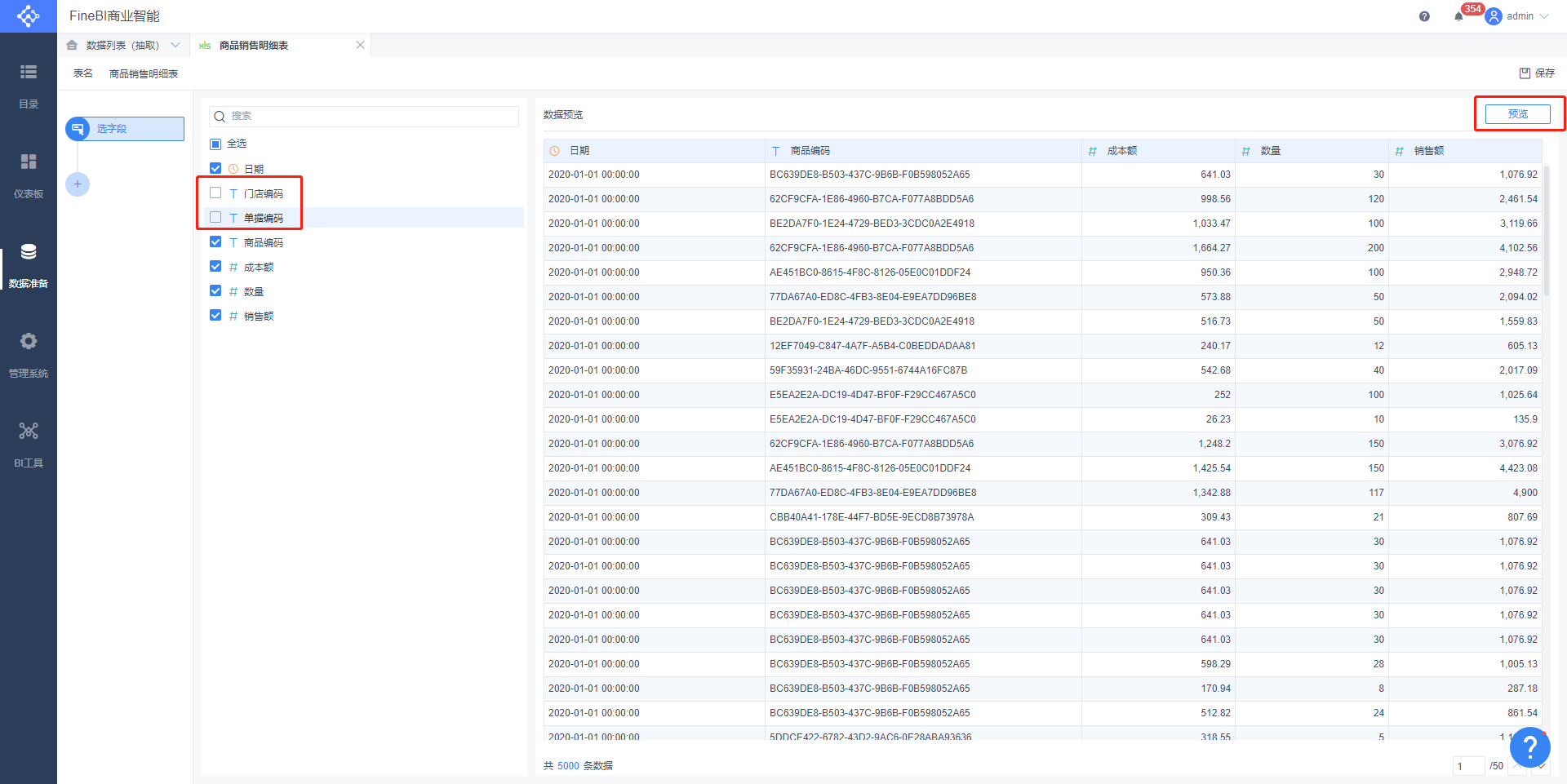Click the # icon in 成本额 column header
Image resolution: width=1567 pixels, height=784 pixels.
point(1092,151)
